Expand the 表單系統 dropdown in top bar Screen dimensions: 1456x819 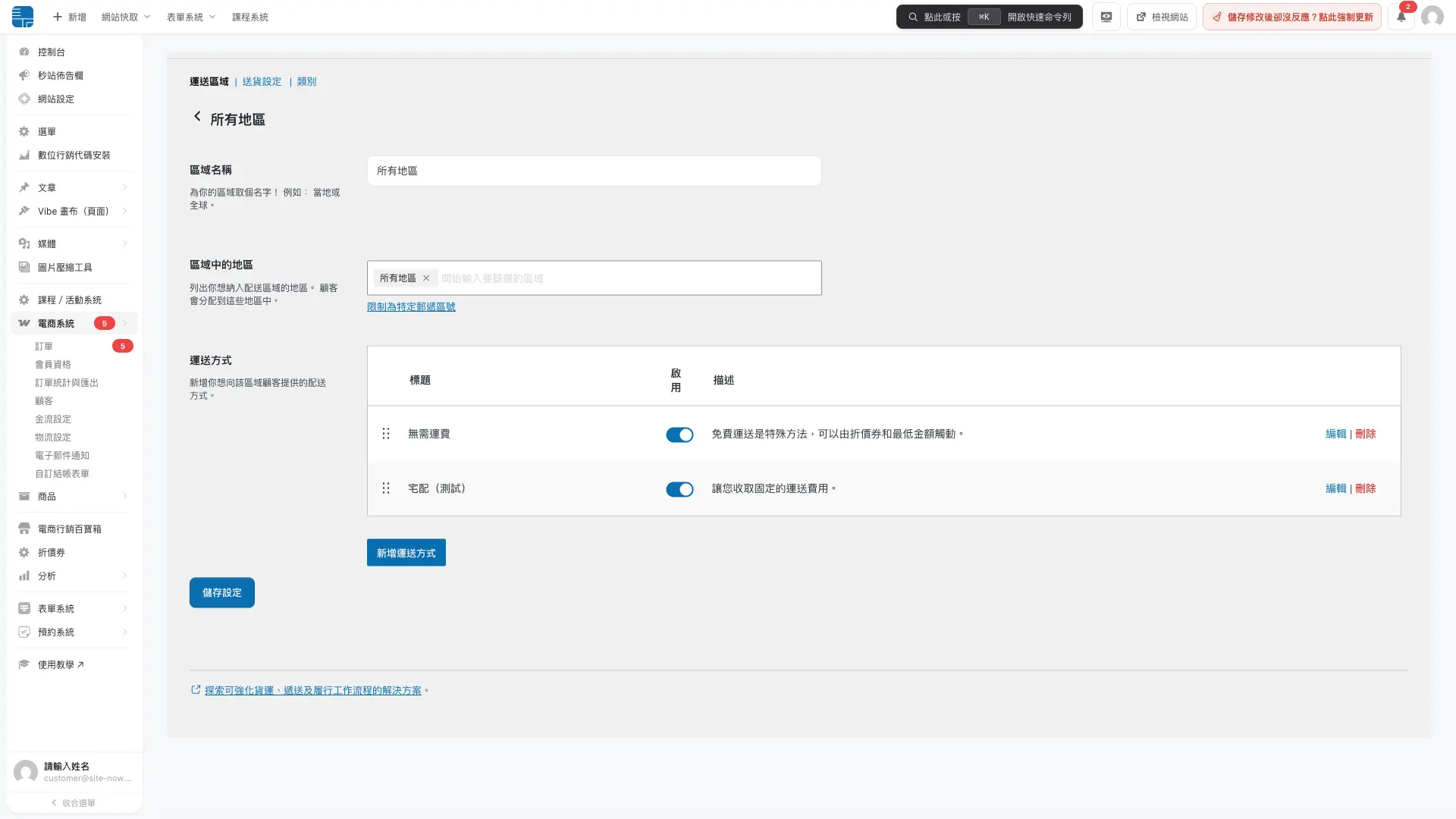(191, 17)
